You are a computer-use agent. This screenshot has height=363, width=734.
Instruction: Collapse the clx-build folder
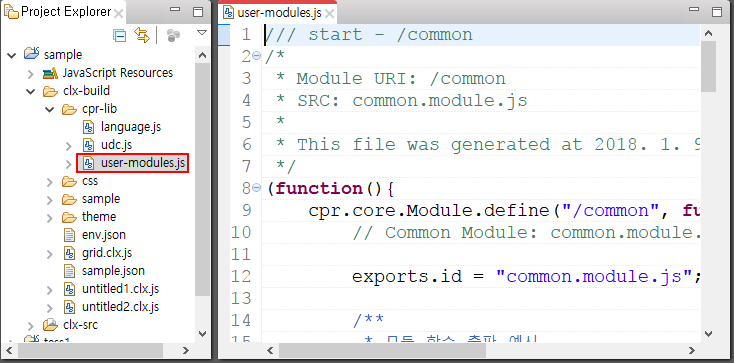tap(31, 91)
